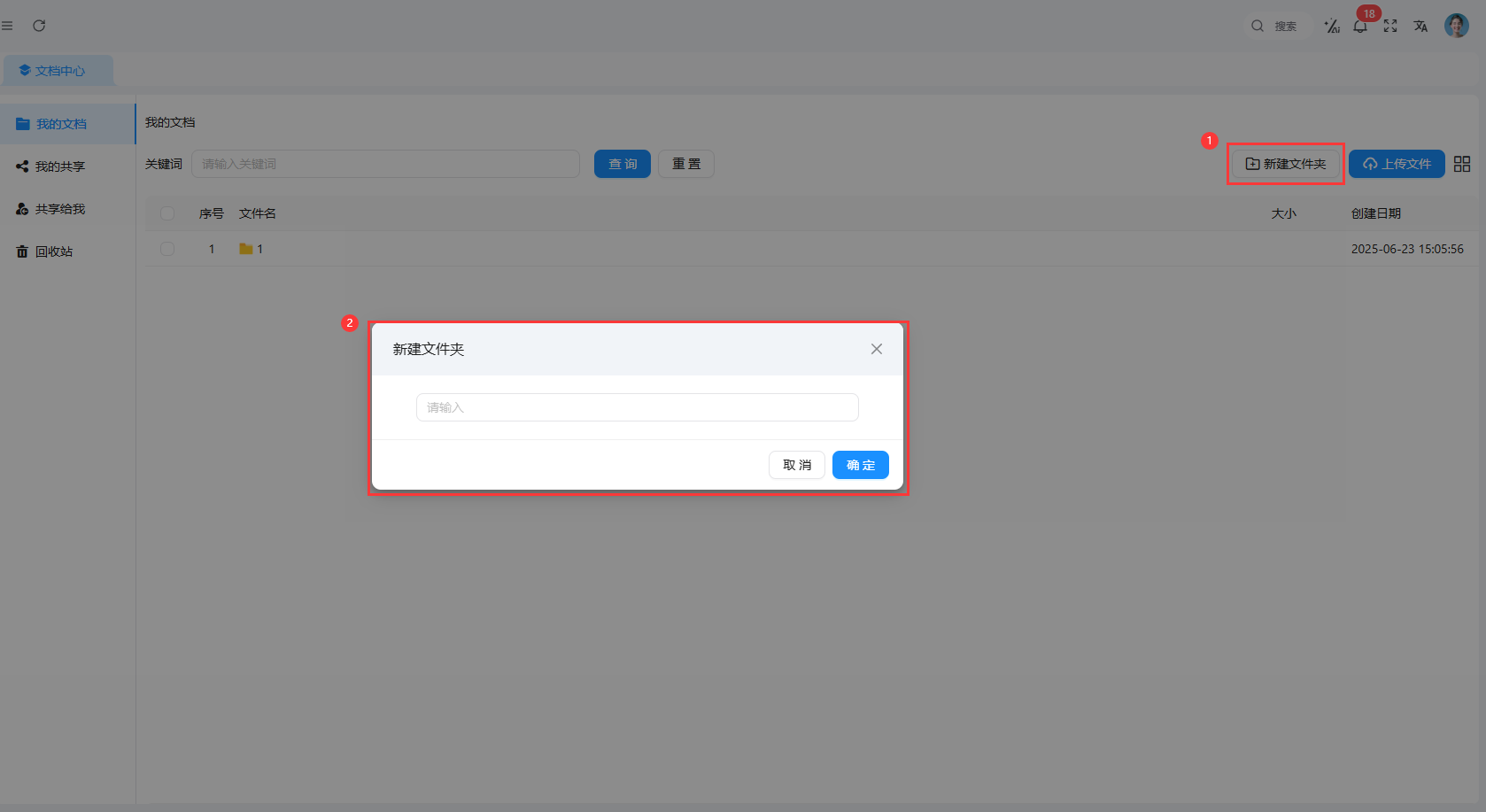1486x812 pixels.
Task: Open the language translation icon
Action: coord(1420,26)
